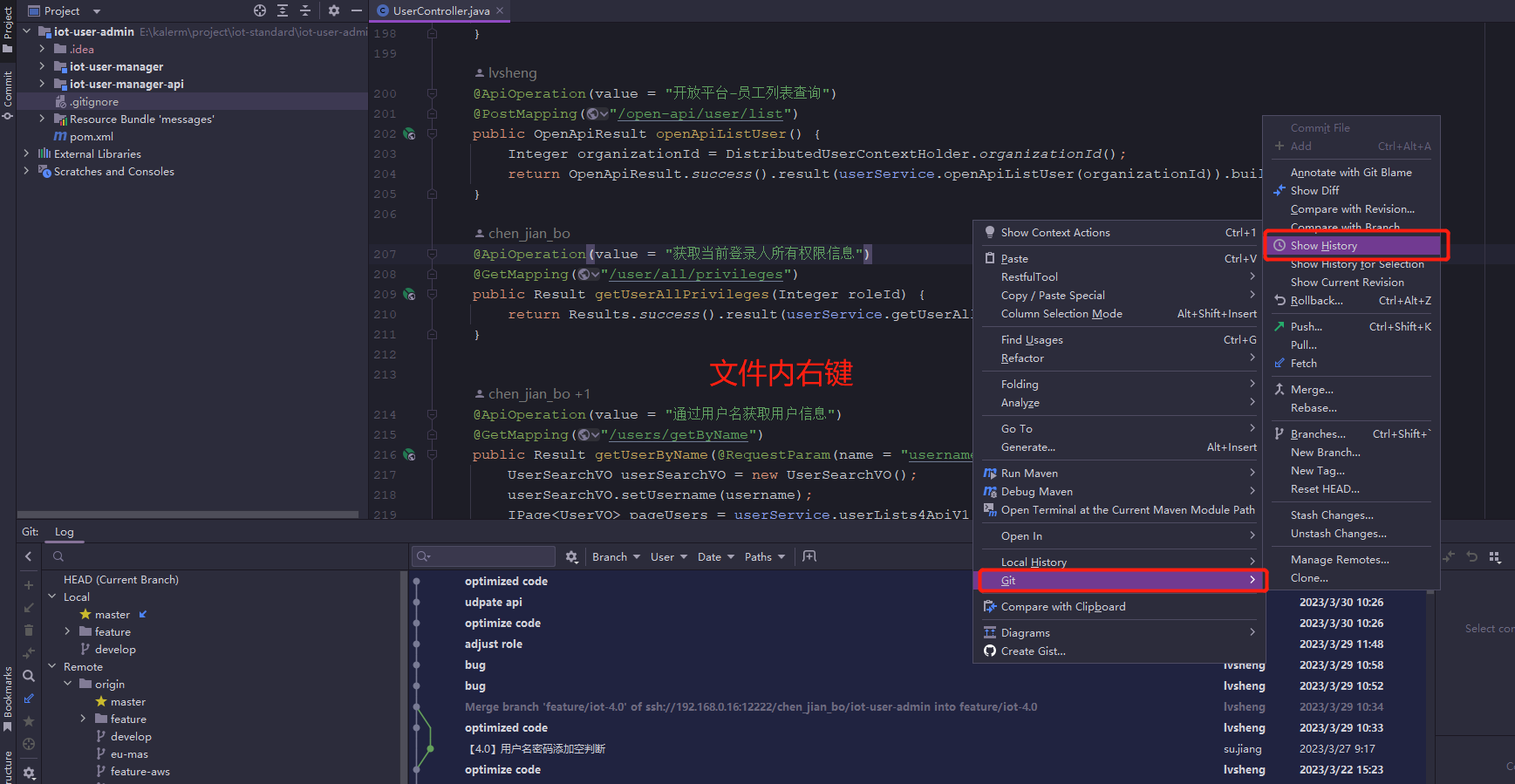Click Update Selected arrow icon in Git sidebar

pos(29,608)
